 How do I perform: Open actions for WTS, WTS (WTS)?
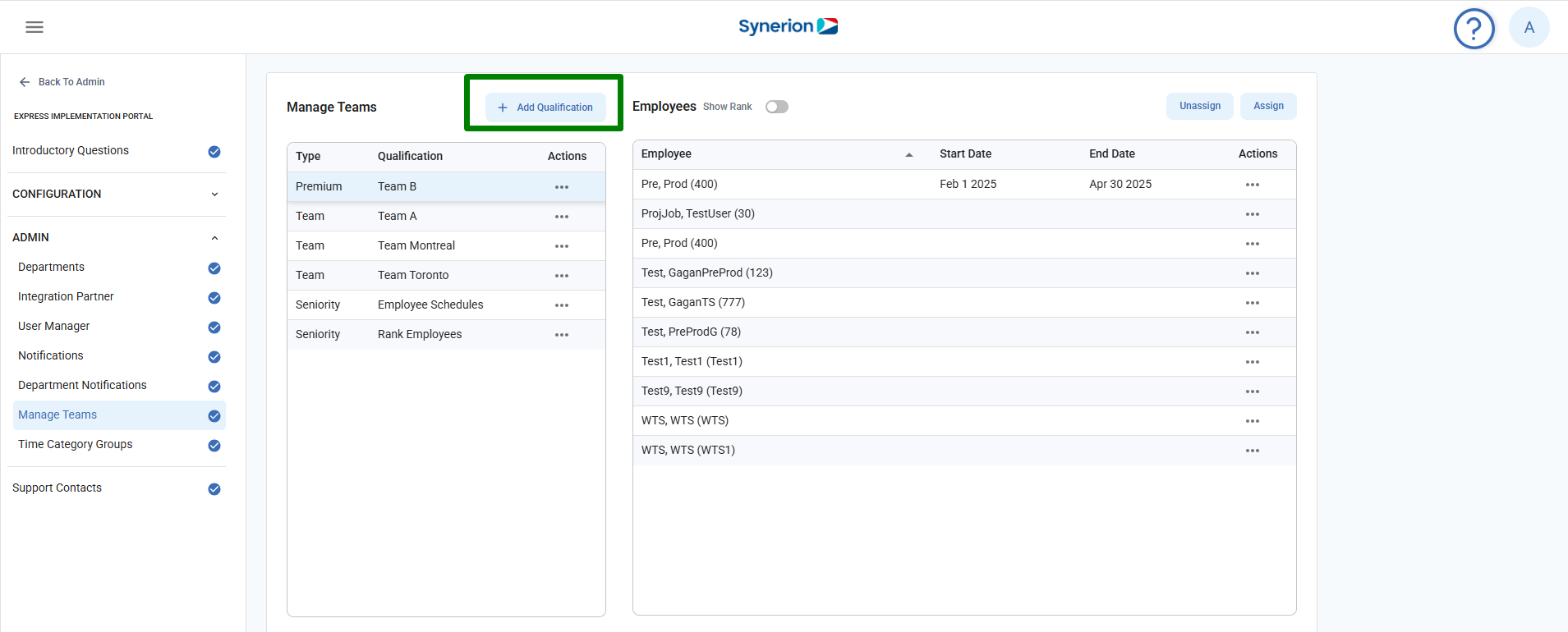1253,421
